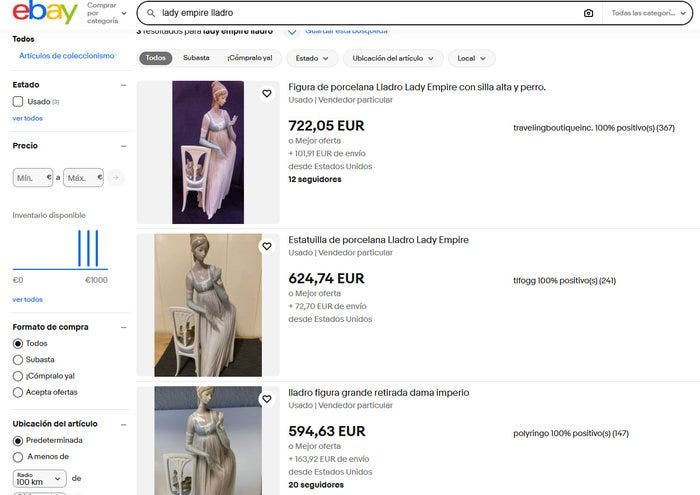Select Todos purchase format radio
700x495 pixels.
[x=18, y=344]
